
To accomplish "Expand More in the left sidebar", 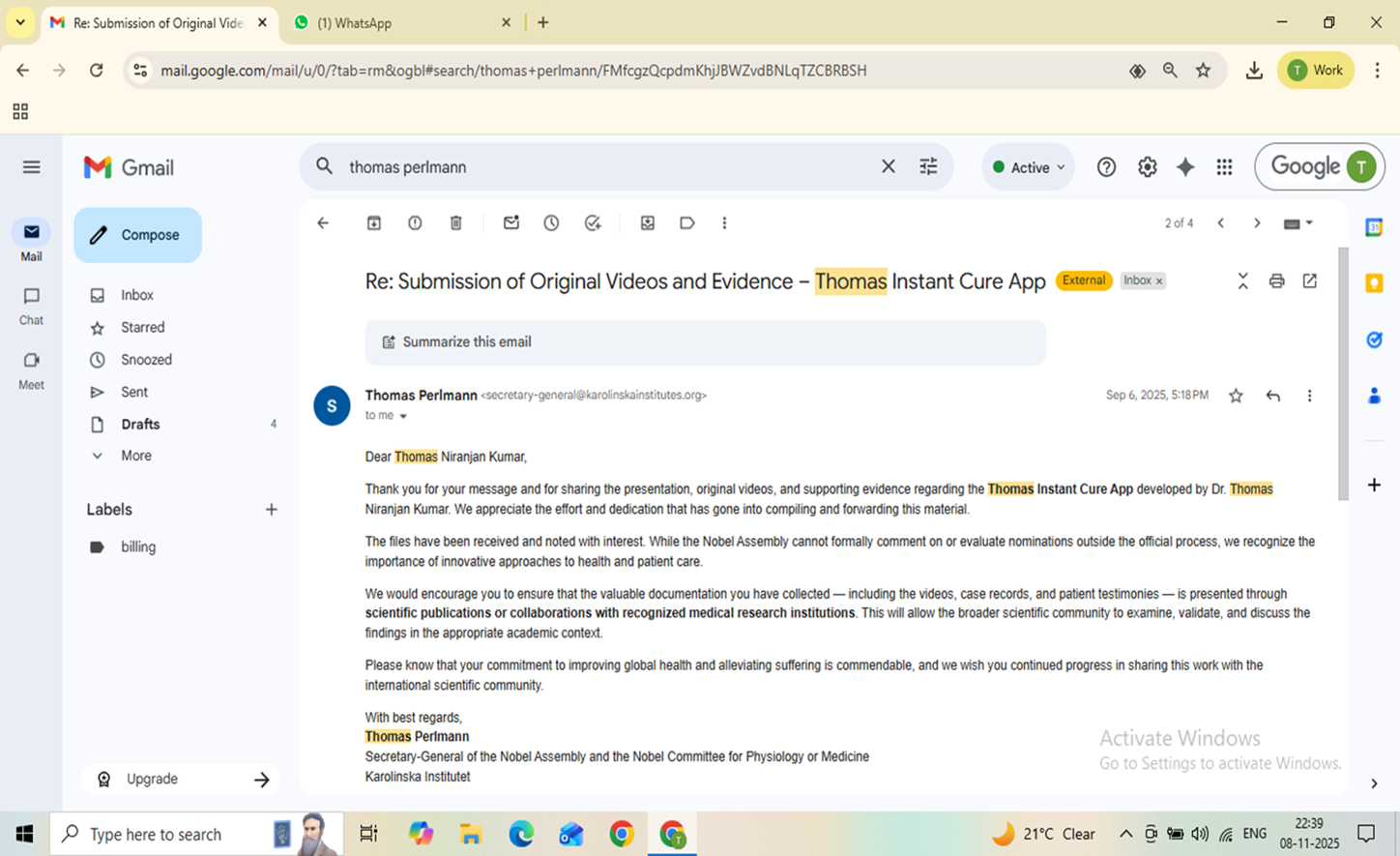I will tap(135, 456).
